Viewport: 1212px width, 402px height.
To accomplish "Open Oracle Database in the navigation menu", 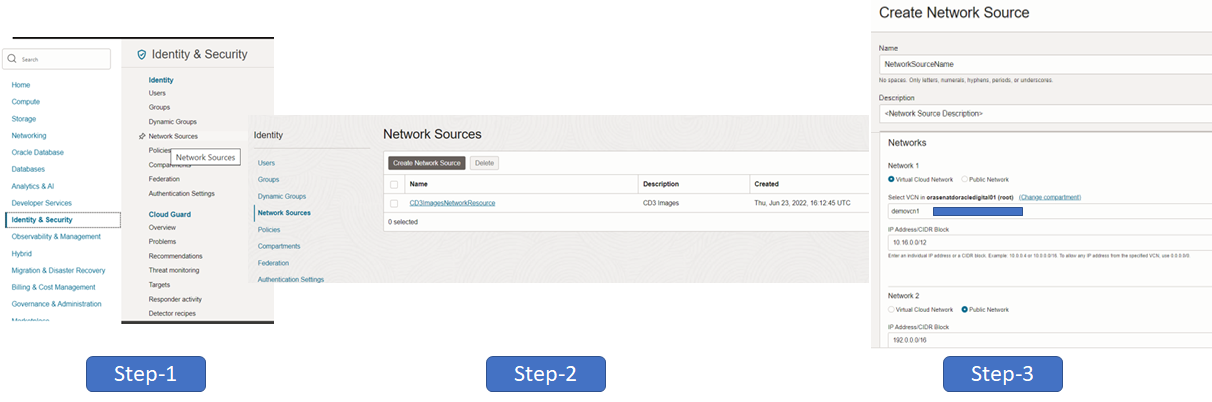I will (x=38, y=152).
